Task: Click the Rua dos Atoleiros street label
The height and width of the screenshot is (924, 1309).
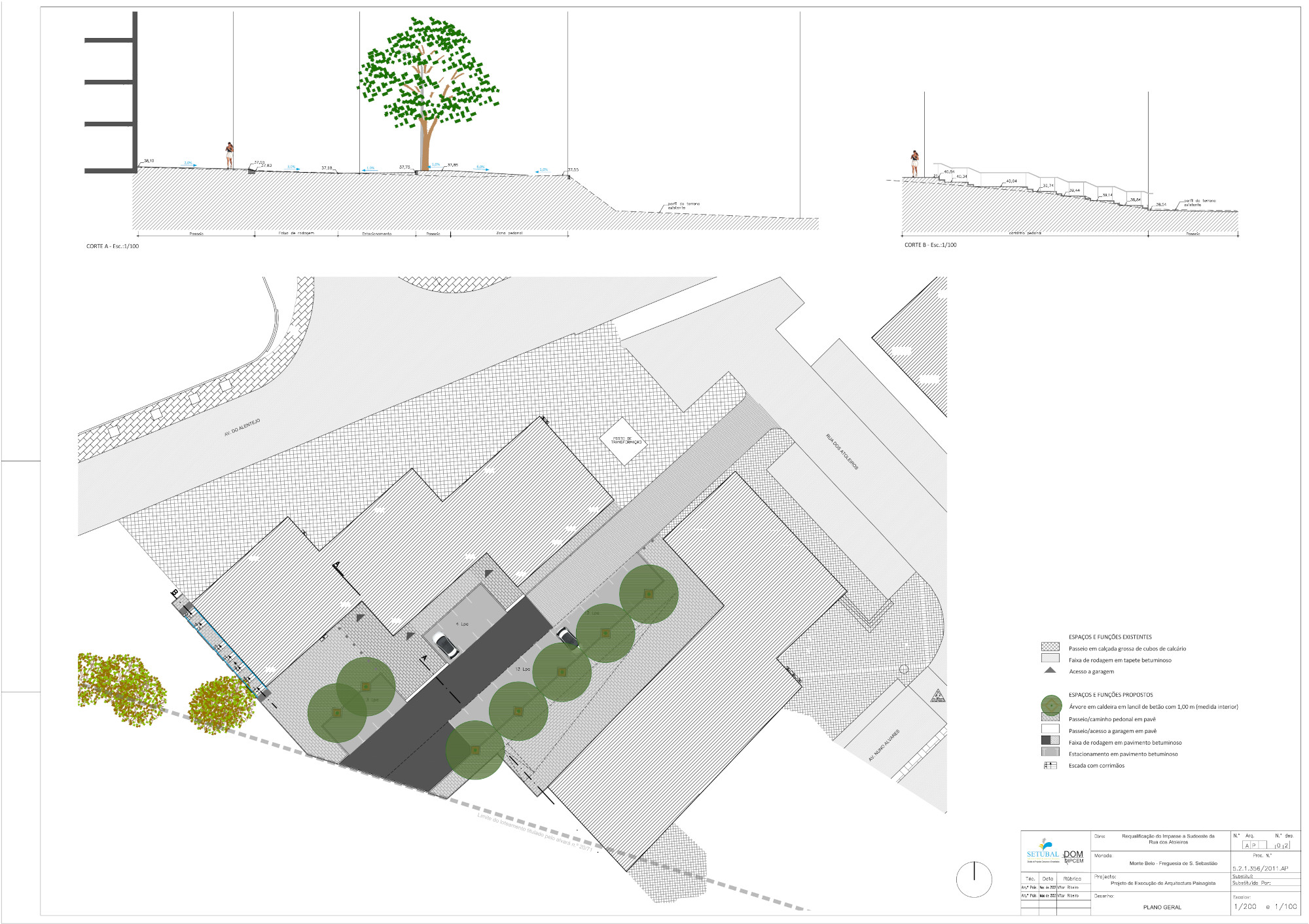Action: click(x=842, y=452)
